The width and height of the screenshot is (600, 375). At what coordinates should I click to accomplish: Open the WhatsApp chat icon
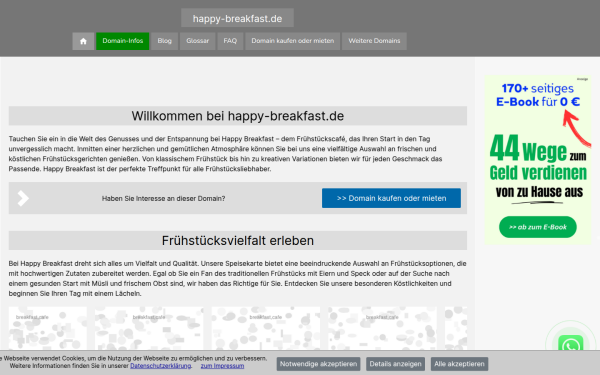pyautogui.click(x=571, y=344)
